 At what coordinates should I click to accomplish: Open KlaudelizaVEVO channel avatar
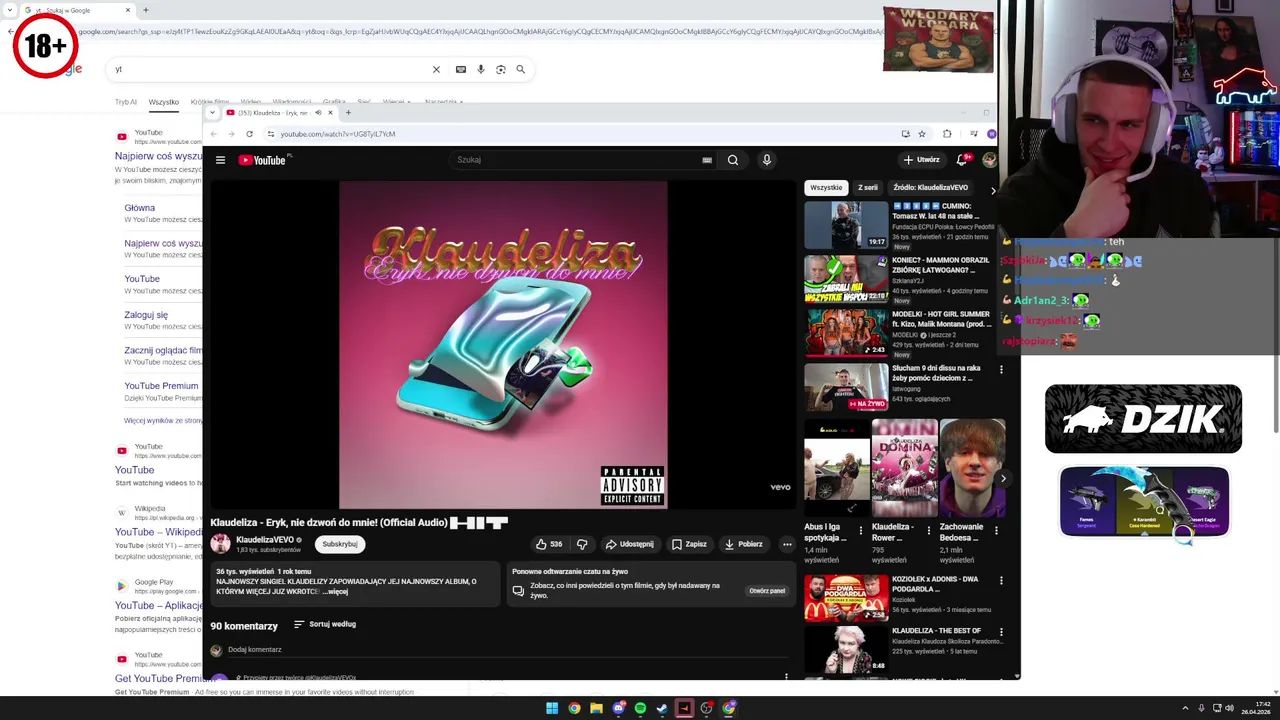point(220,544)
